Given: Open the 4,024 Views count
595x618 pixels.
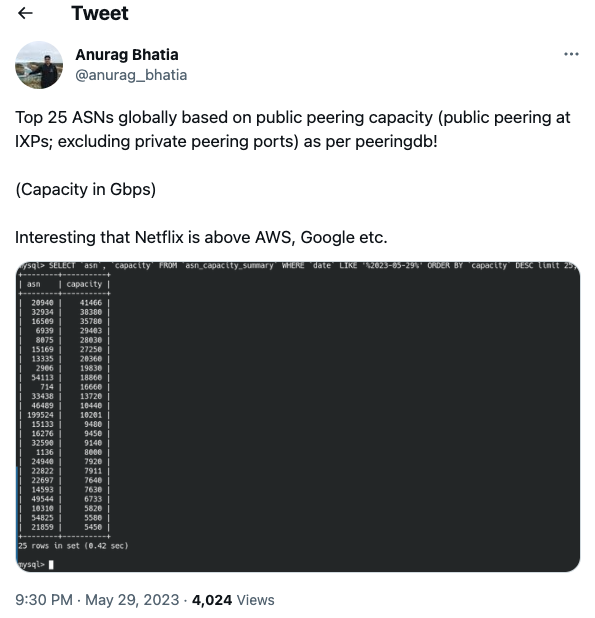Looking at the screenshot, I should [233, 600].
